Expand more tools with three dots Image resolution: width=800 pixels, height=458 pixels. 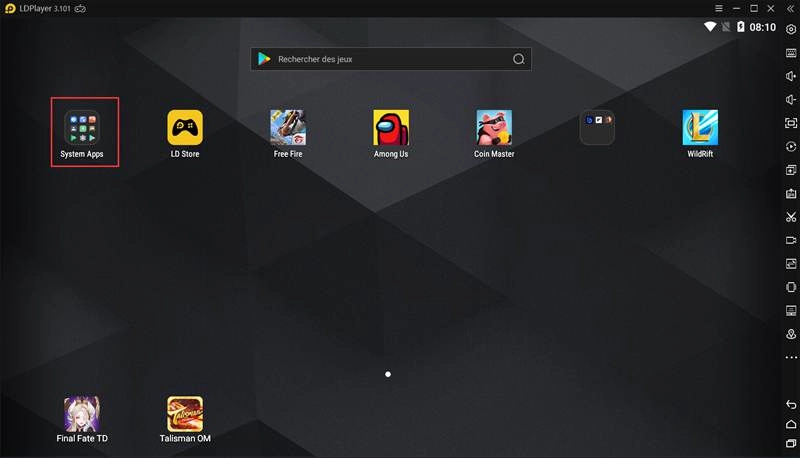click(791, 357)
